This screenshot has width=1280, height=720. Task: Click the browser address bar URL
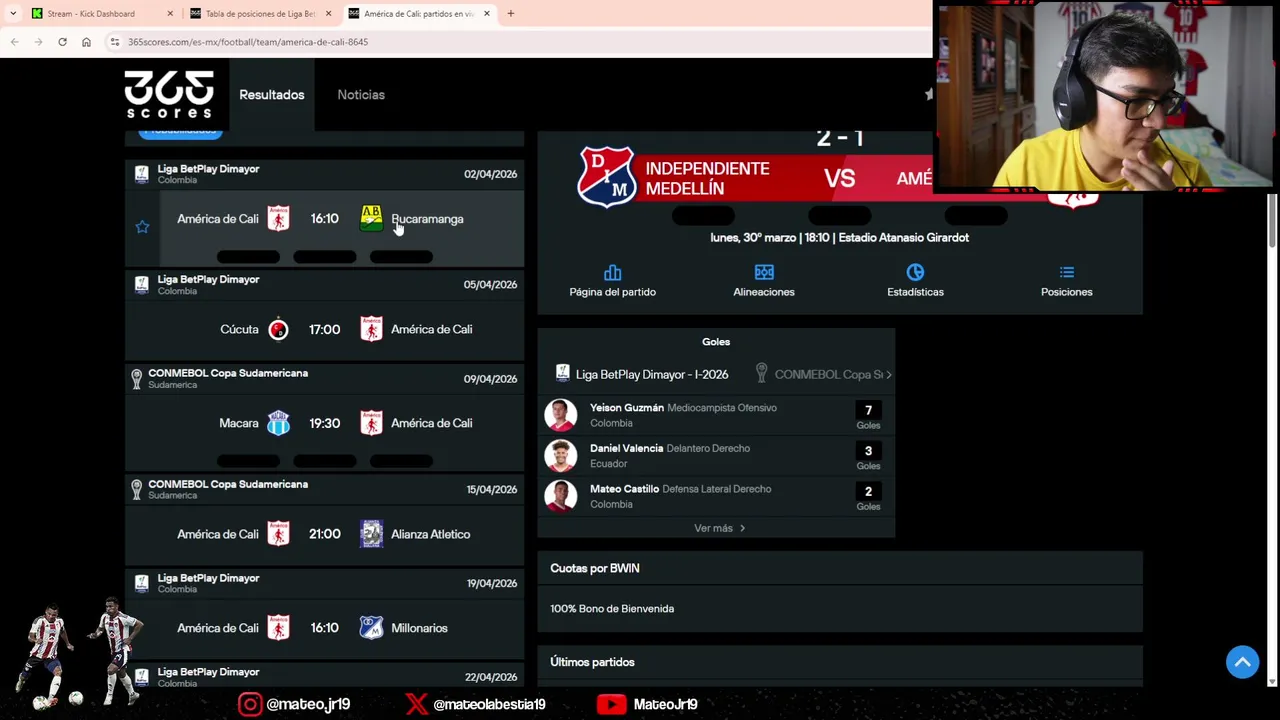pyautogui.click(x=248, y=42)
